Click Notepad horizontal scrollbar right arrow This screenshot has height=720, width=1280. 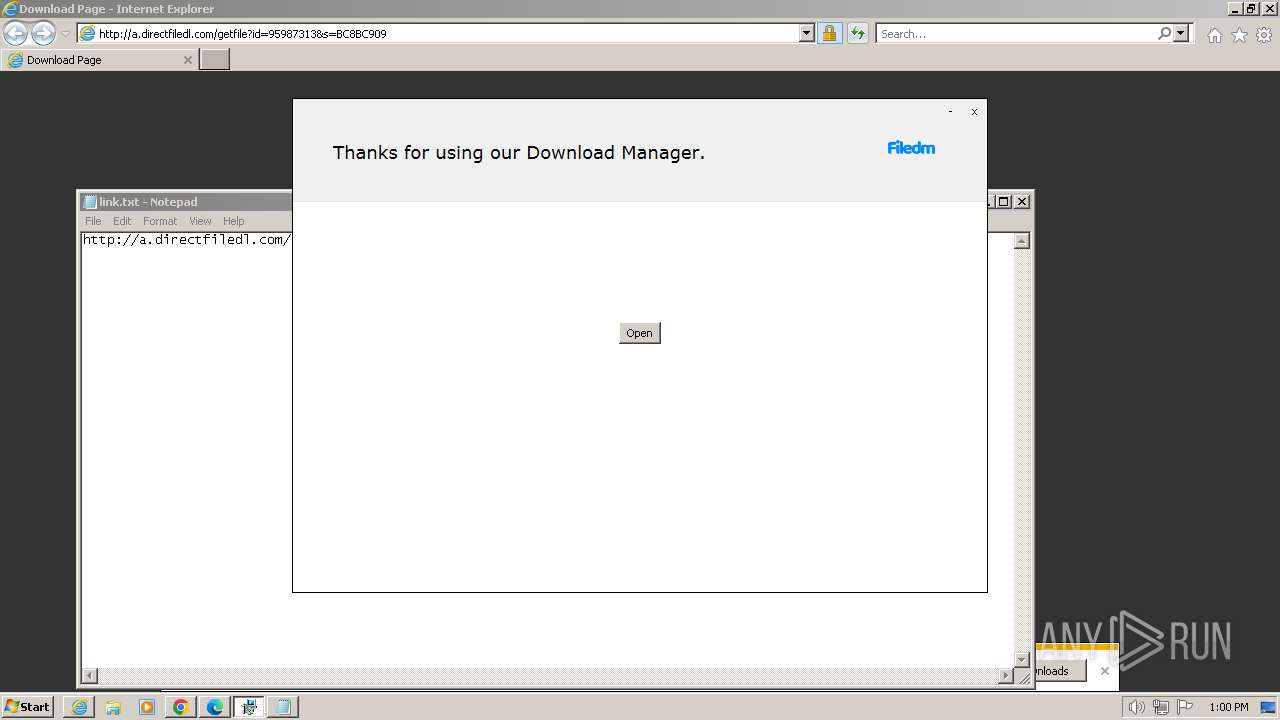coord(1005,676)
